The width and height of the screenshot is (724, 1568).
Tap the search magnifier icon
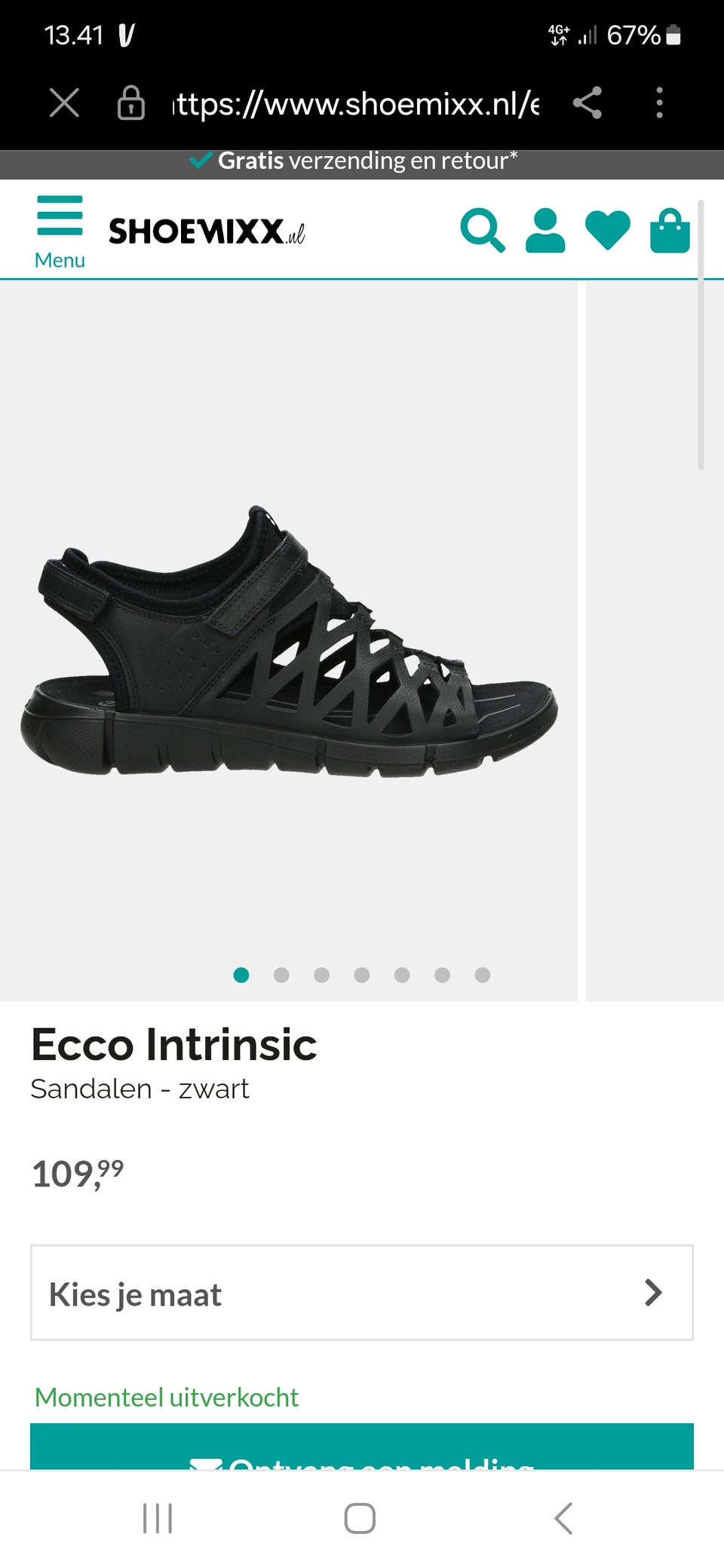[x=482, y=231]
